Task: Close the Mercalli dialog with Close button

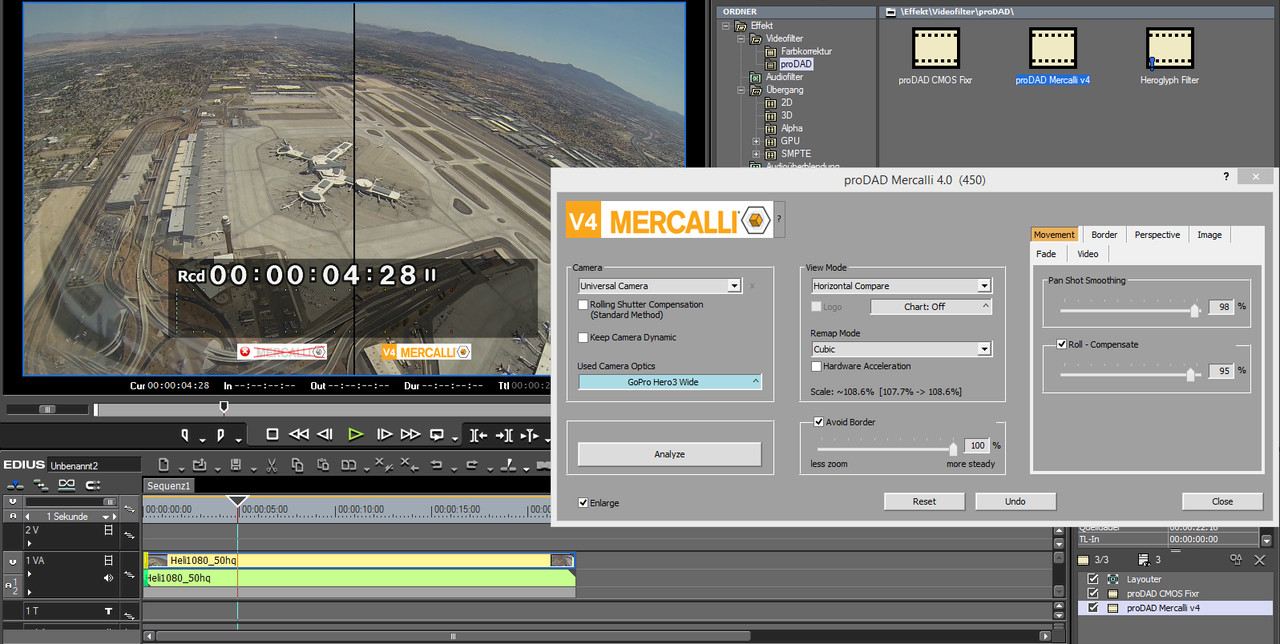Action: click(x=1222, y=501)
